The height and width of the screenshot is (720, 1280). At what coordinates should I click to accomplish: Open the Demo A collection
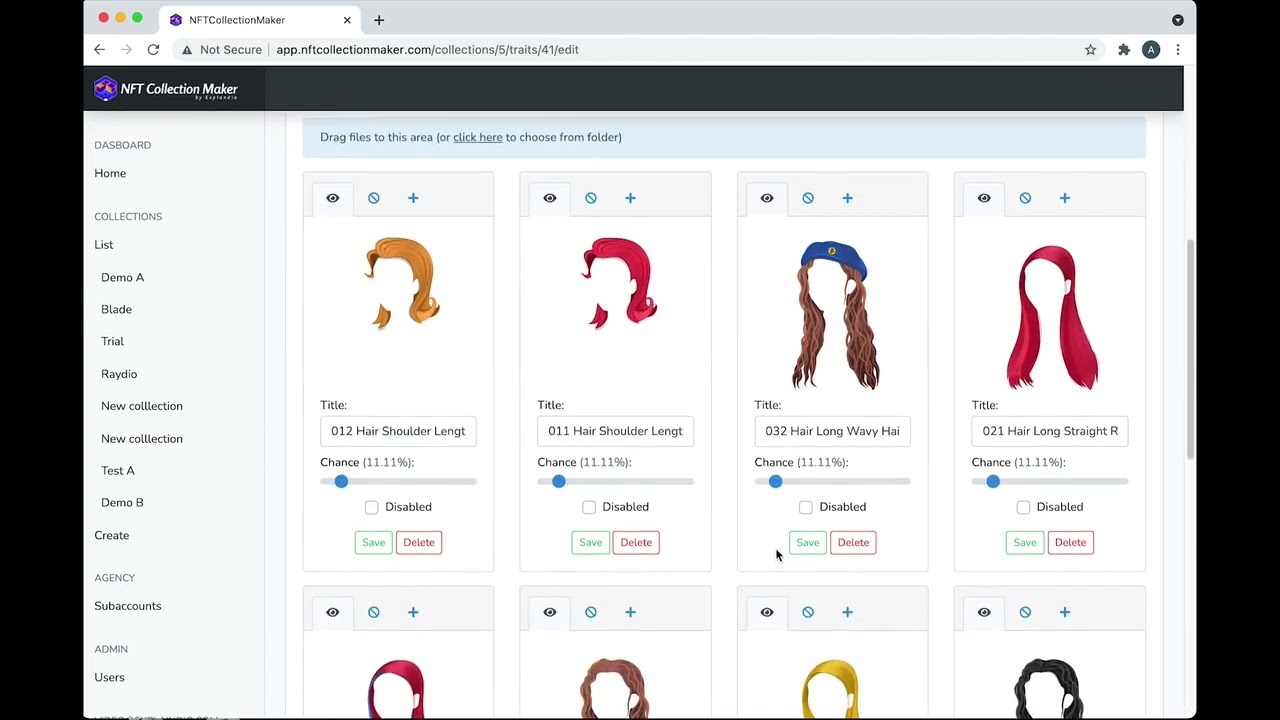point(122,277)
